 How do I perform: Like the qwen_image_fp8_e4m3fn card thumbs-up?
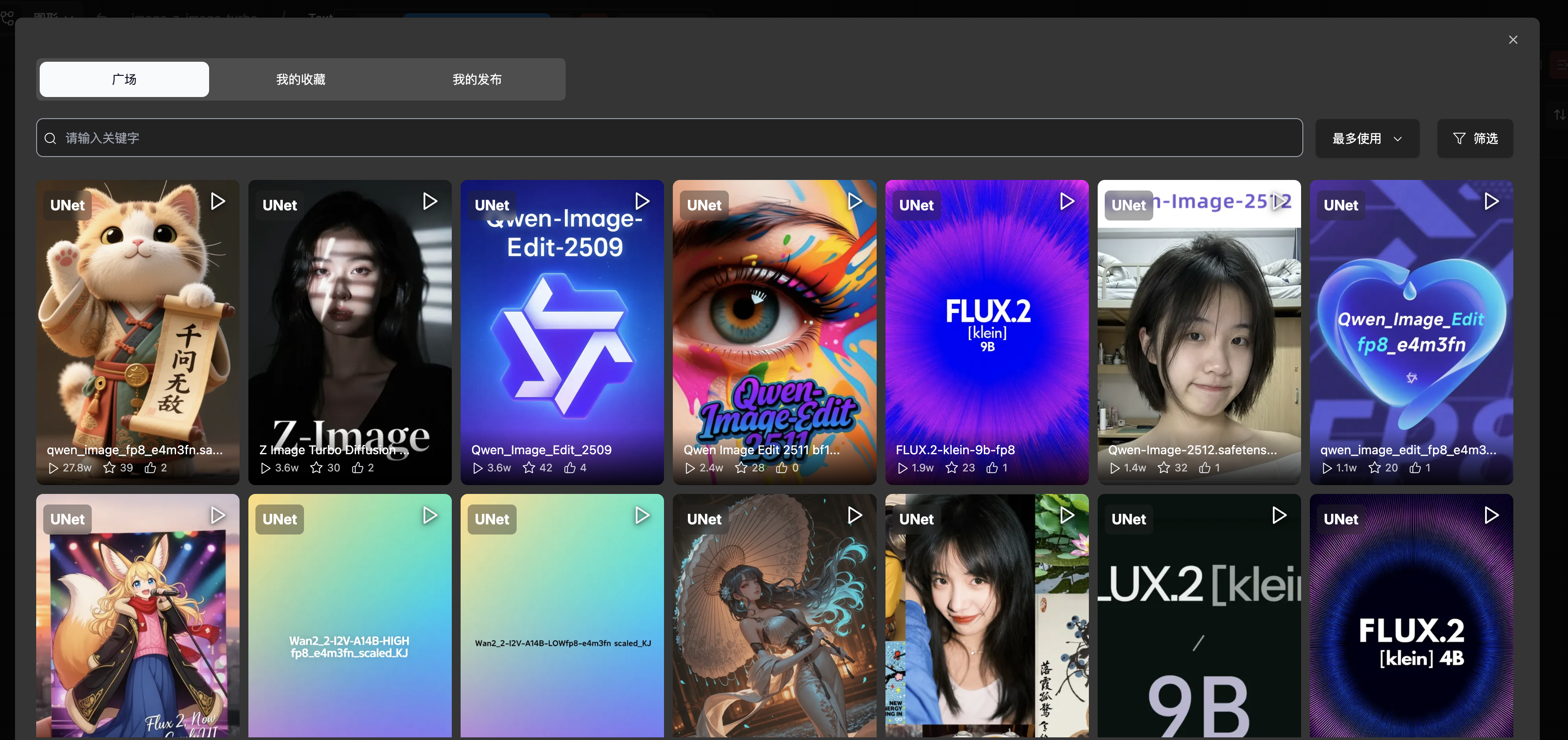[x=150, y=467]
